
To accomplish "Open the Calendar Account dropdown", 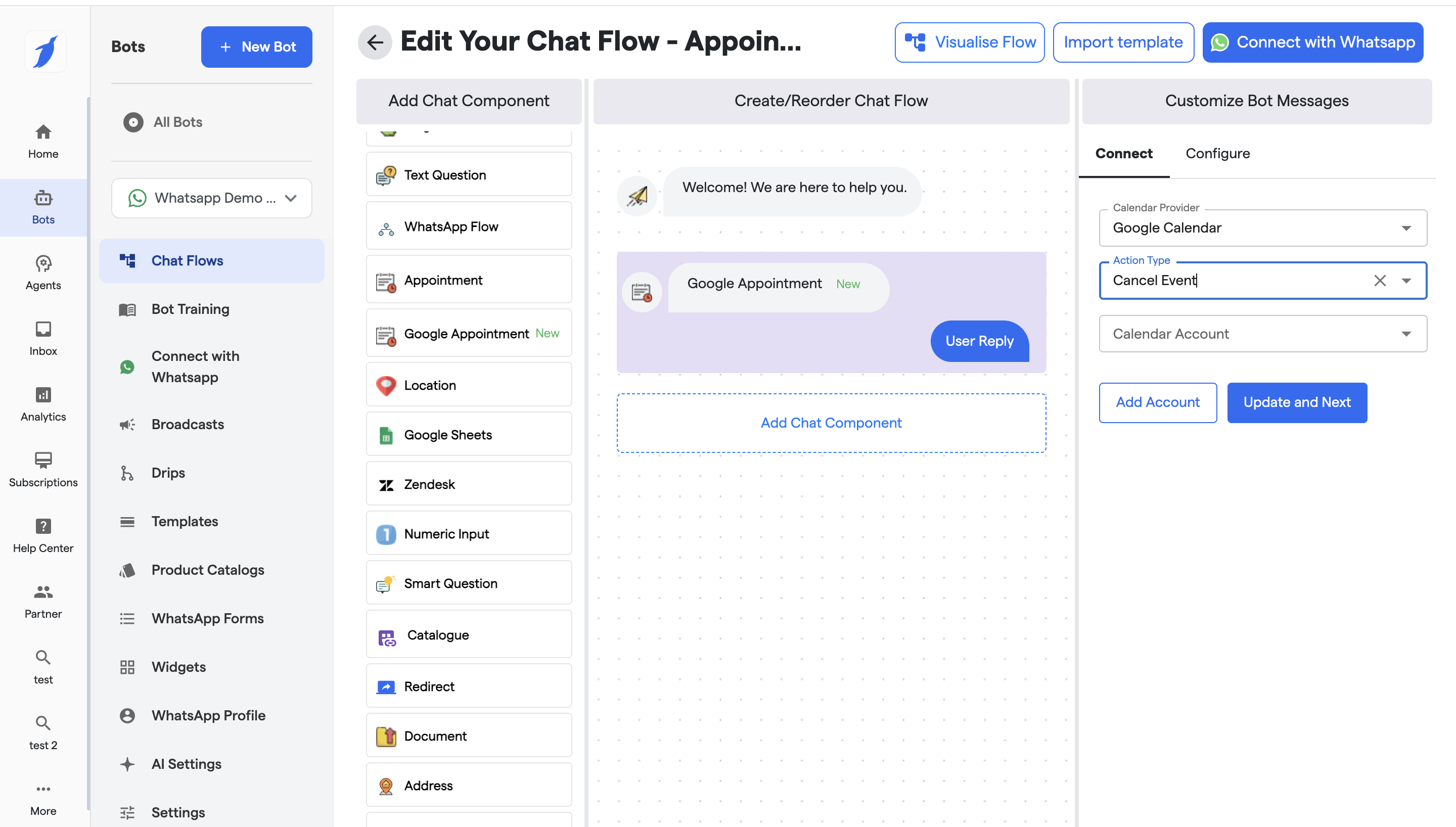I will [1262, 334].
